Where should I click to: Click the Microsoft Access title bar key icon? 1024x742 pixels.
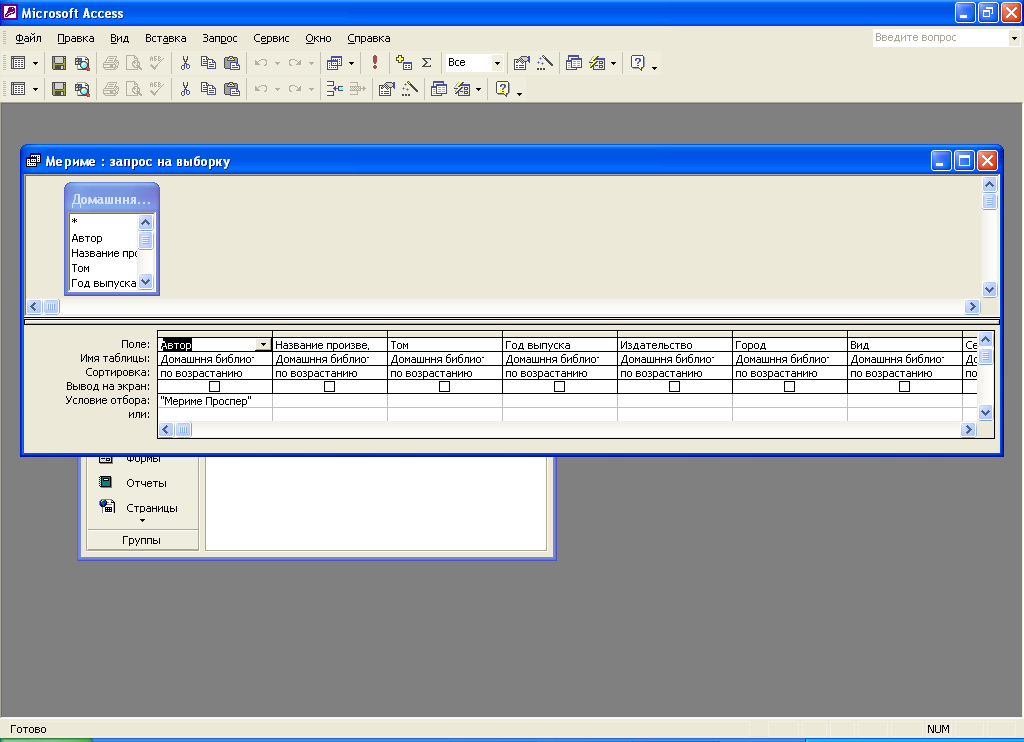tap(10, 12)
